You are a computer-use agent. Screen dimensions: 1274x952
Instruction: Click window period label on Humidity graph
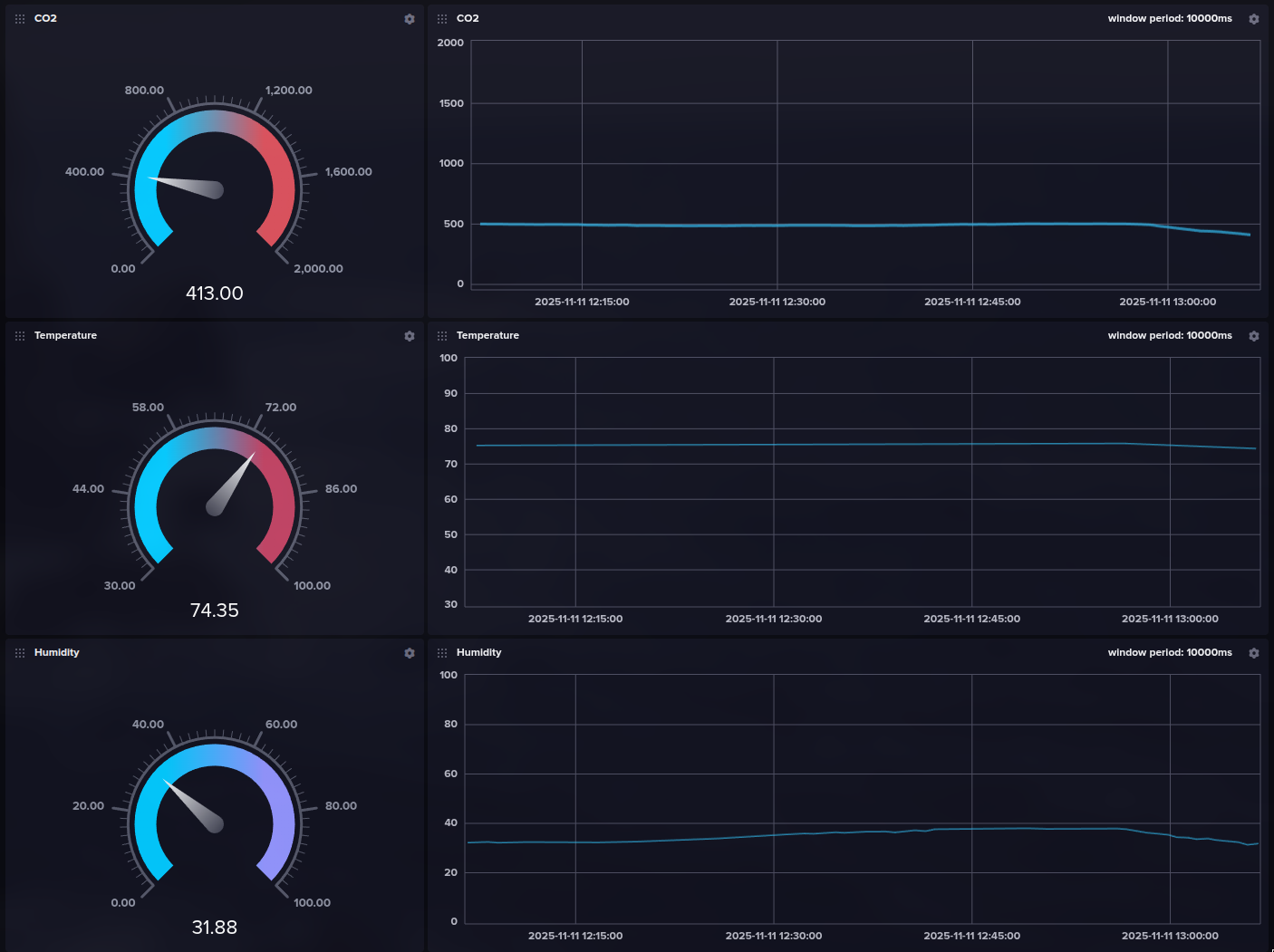coord(1169,653)
